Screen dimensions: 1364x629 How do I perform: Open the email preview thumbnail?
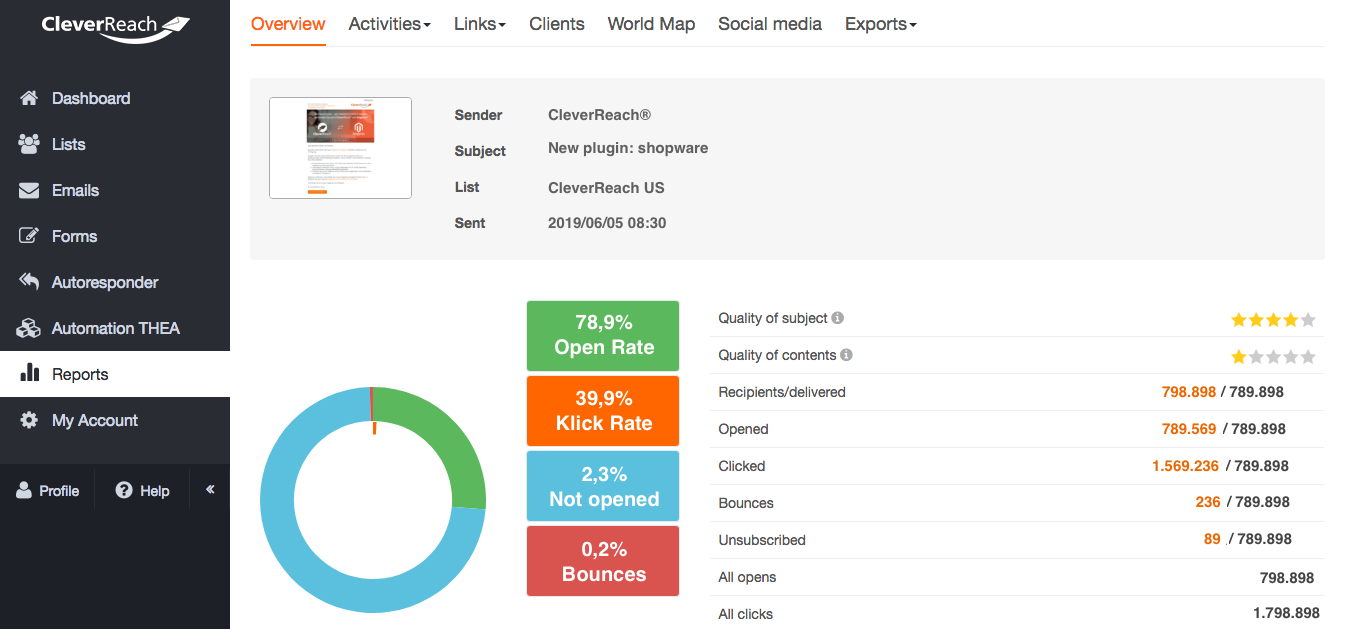340,148
